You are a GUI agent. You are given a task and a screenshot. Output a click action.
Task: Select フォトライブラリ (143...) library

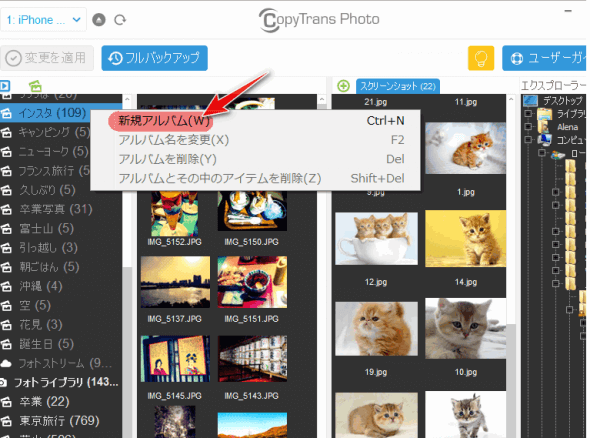[x=66, y=382]
